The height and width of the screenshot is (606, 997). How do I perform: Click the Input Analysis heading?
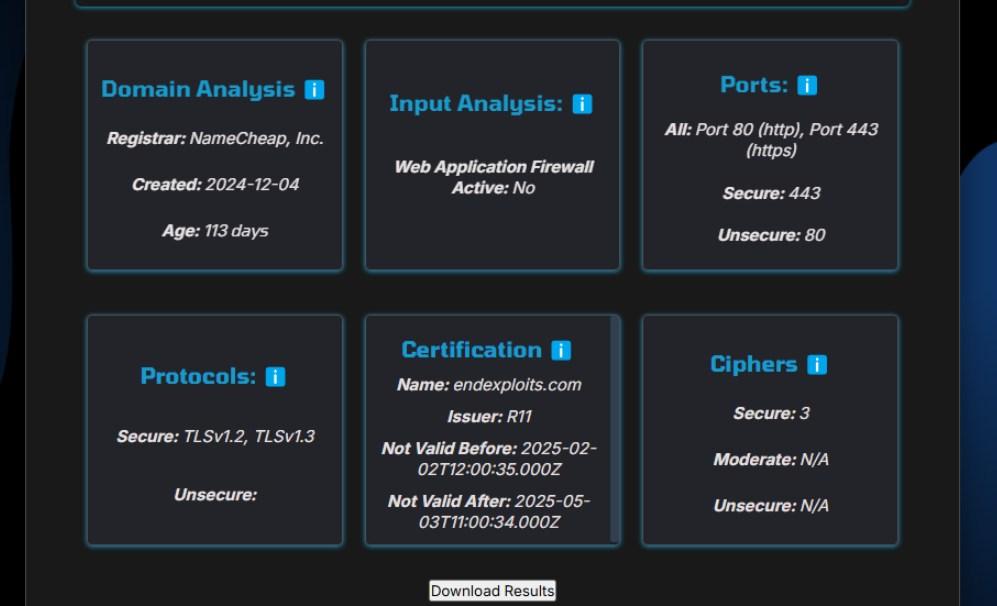pyautogui.click(x=476, y=103)
